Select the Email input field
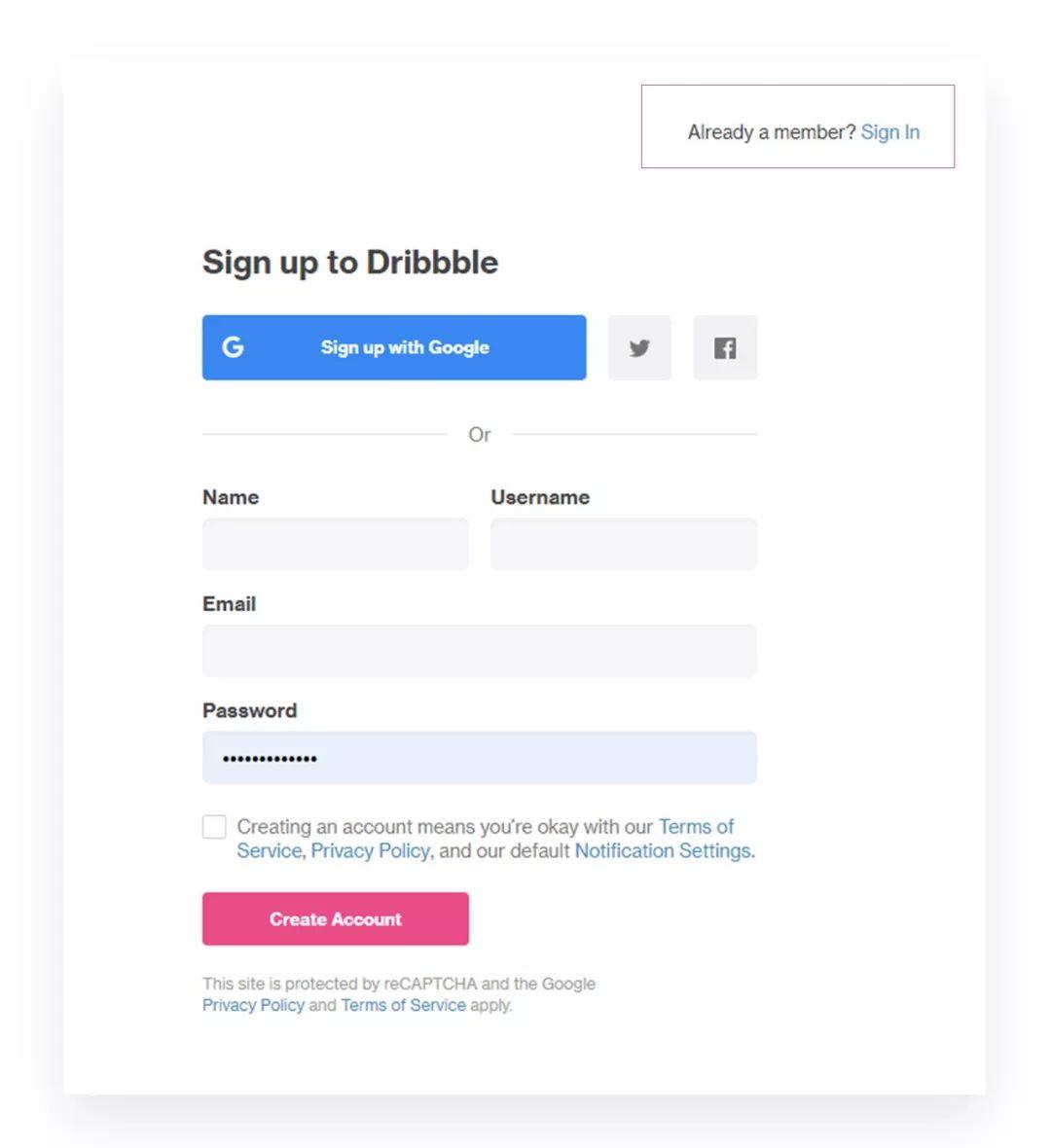The image size is (1051, 1148). (x=479, y=651)
